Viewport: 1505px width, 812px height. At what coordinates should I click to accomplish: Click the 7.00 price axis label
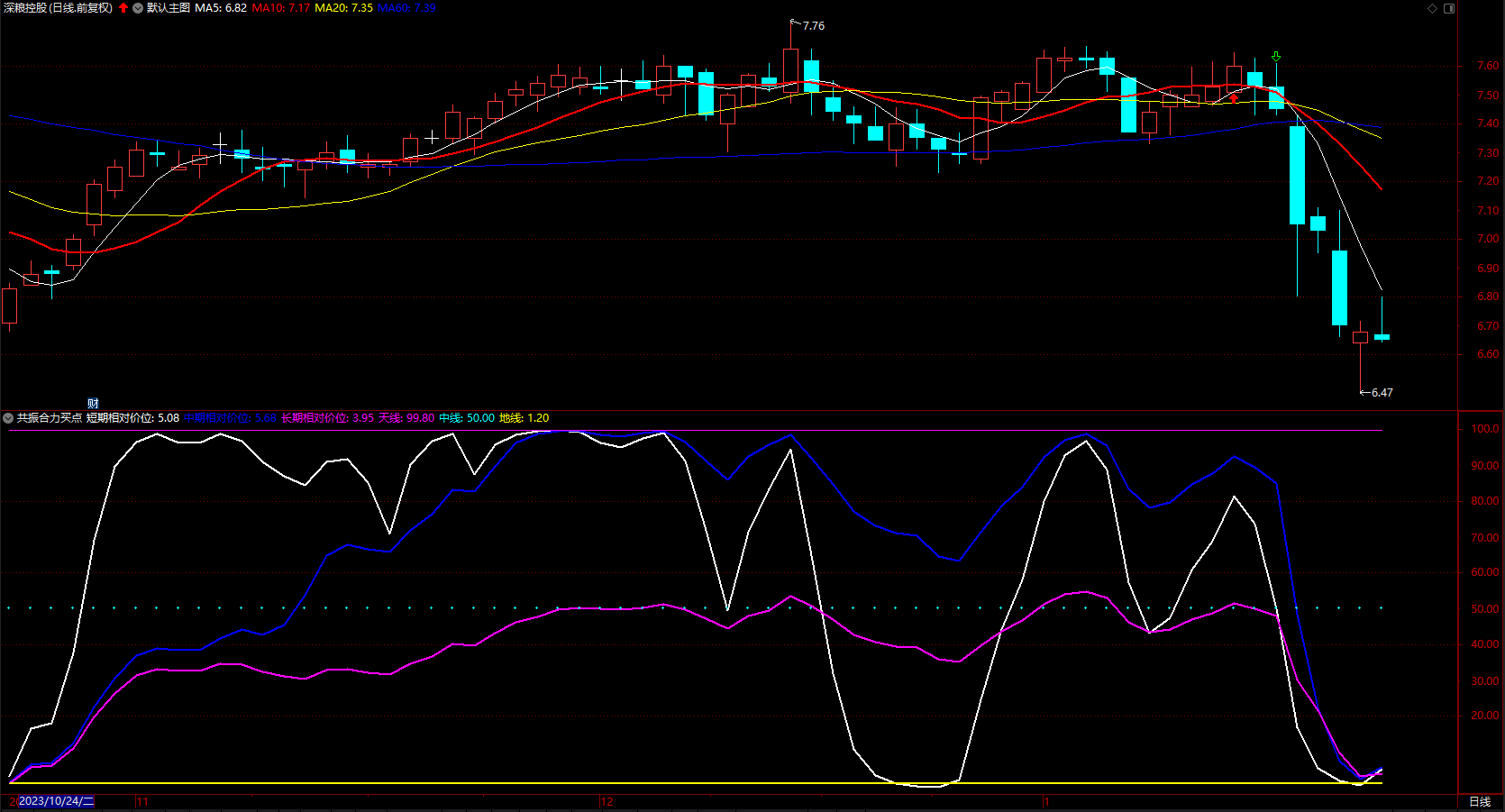click(x=1488, y=239)
